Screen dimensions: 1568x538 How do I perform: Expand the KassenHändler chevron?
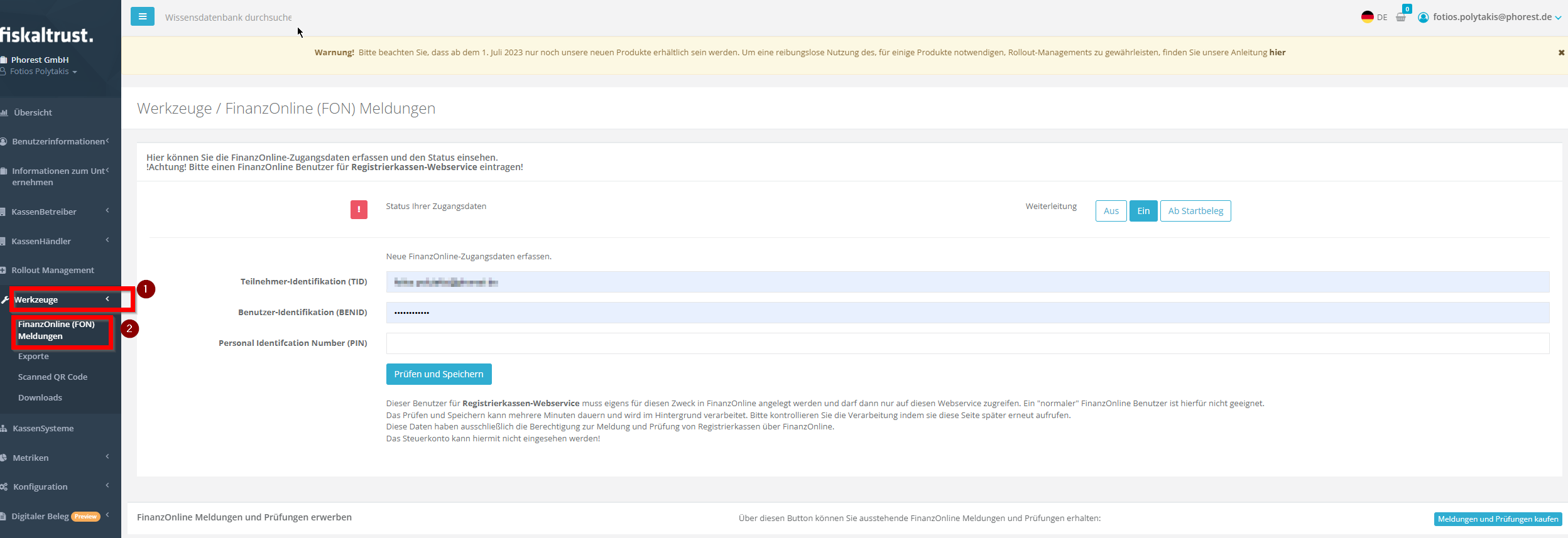pos(108,240)
